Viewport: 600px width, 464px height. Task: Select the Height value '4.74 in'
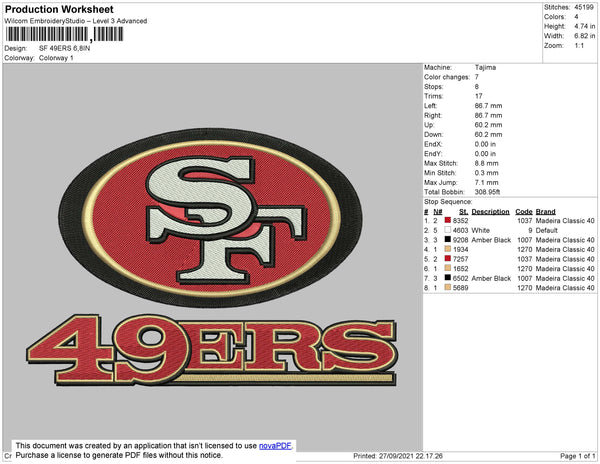coord(585,26)
